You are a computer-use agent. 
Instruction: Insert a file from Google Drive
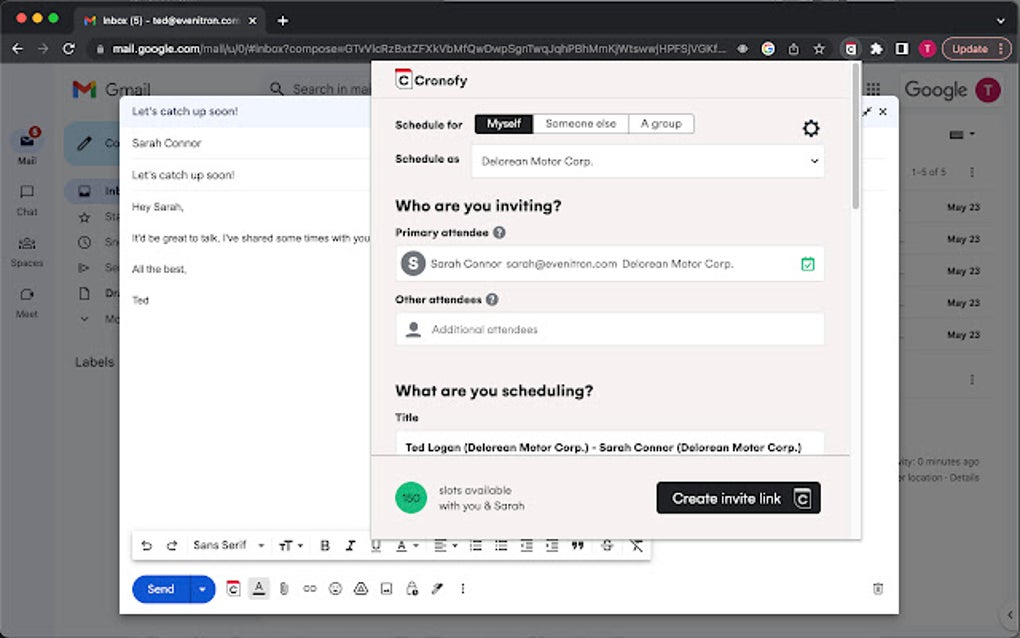click(x=360, y=589)
